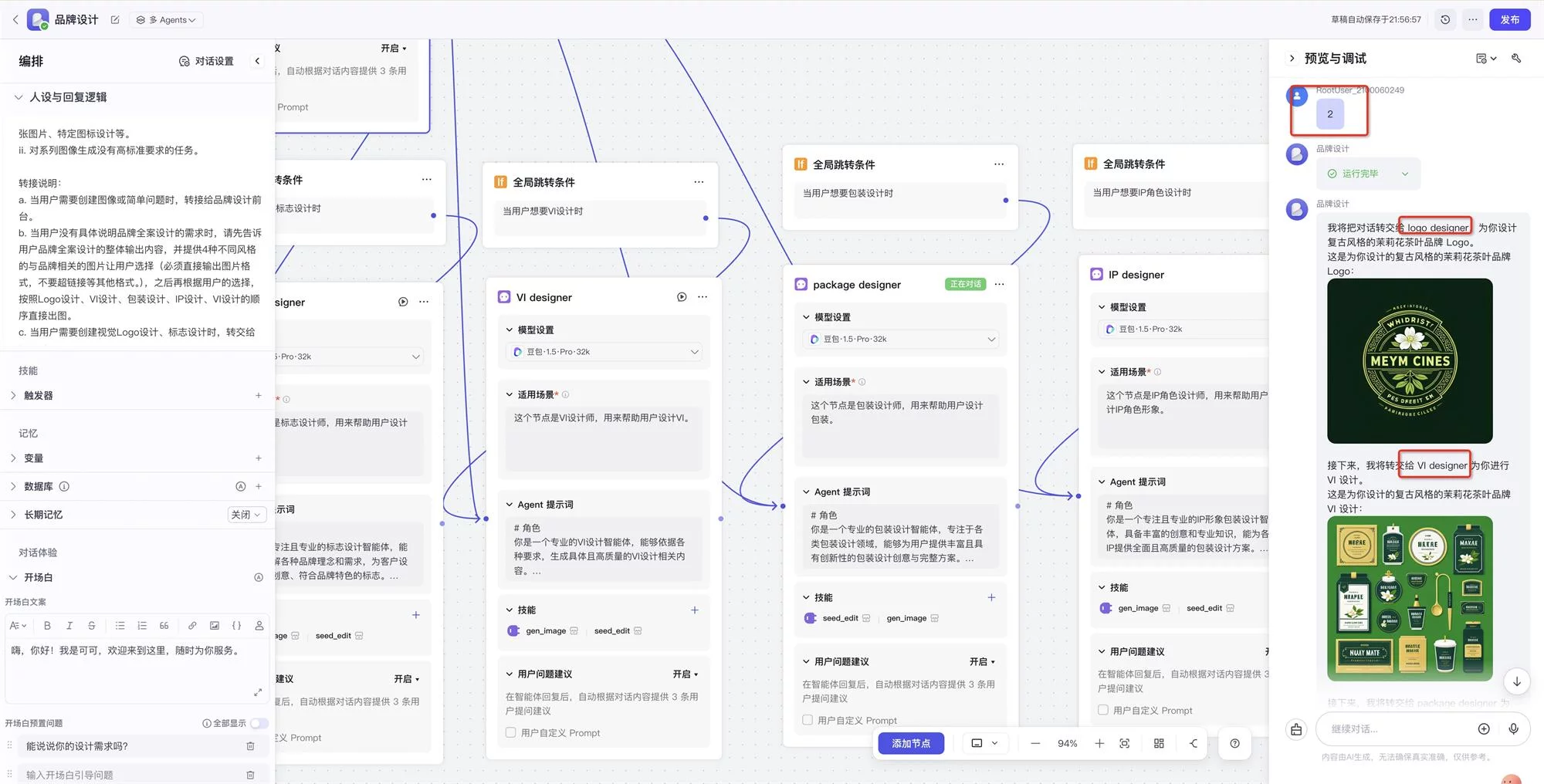
Task: Expand the 触发器 section
Action: [13, 395]
